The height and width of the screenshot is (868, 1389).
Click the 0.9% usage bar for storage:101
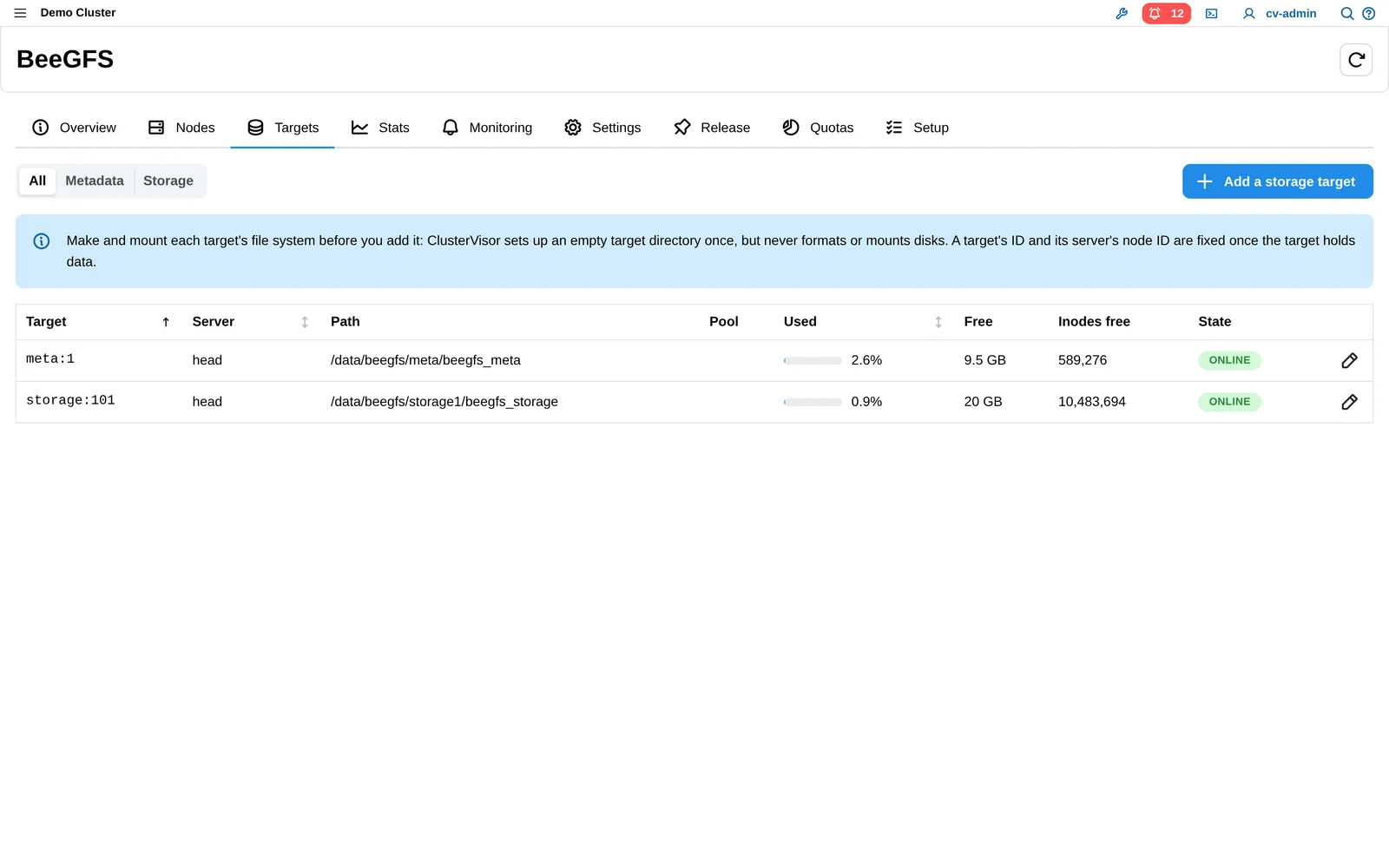[x=813, y=402]
